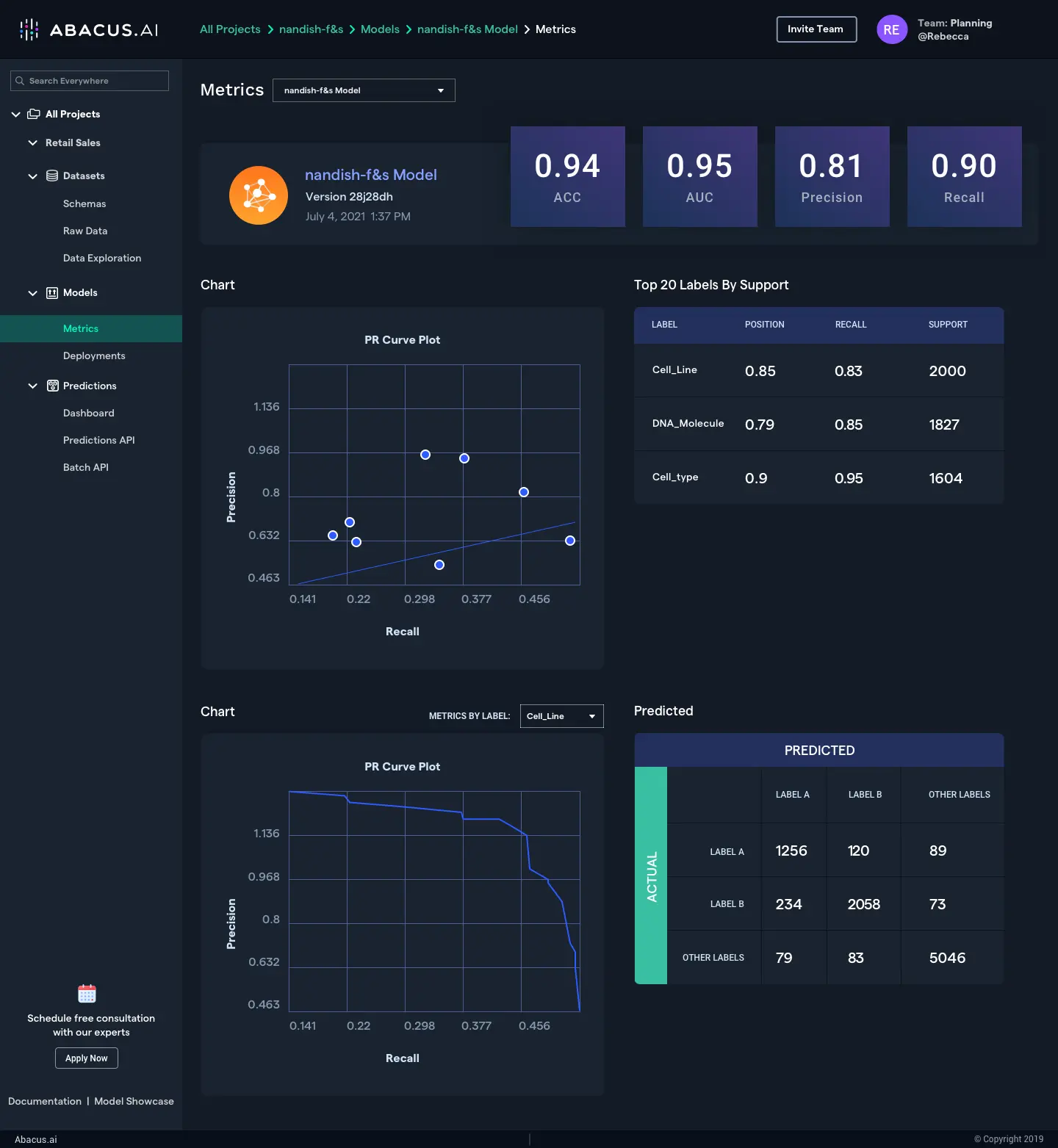Click the orange model network icon
Viewport: 1058px width, 1148px height.
pos(259,195)
